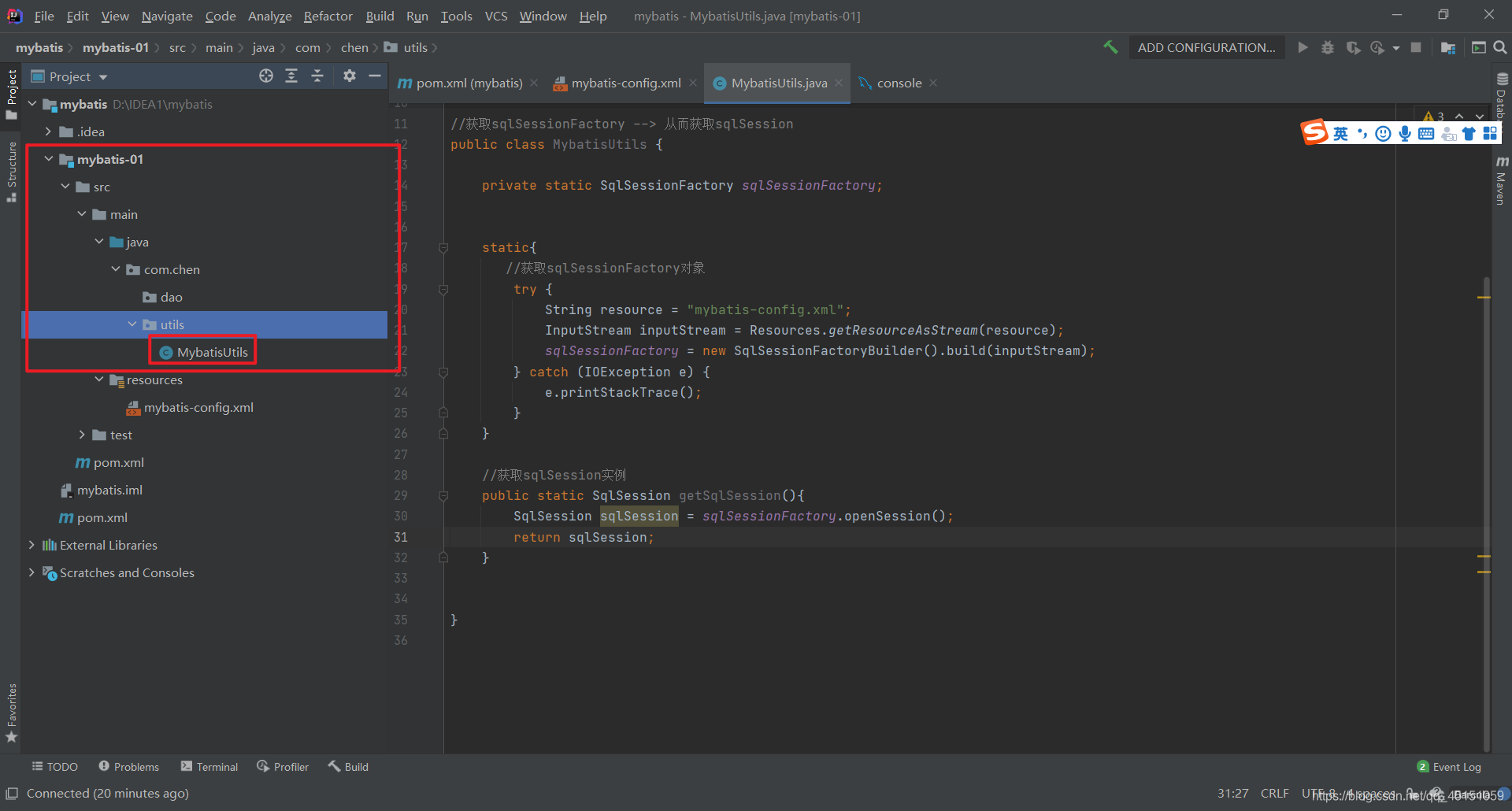The width and height of the screenshot is (1512, 811).
Task: Select the dao package in project tree
Action: 162,297
